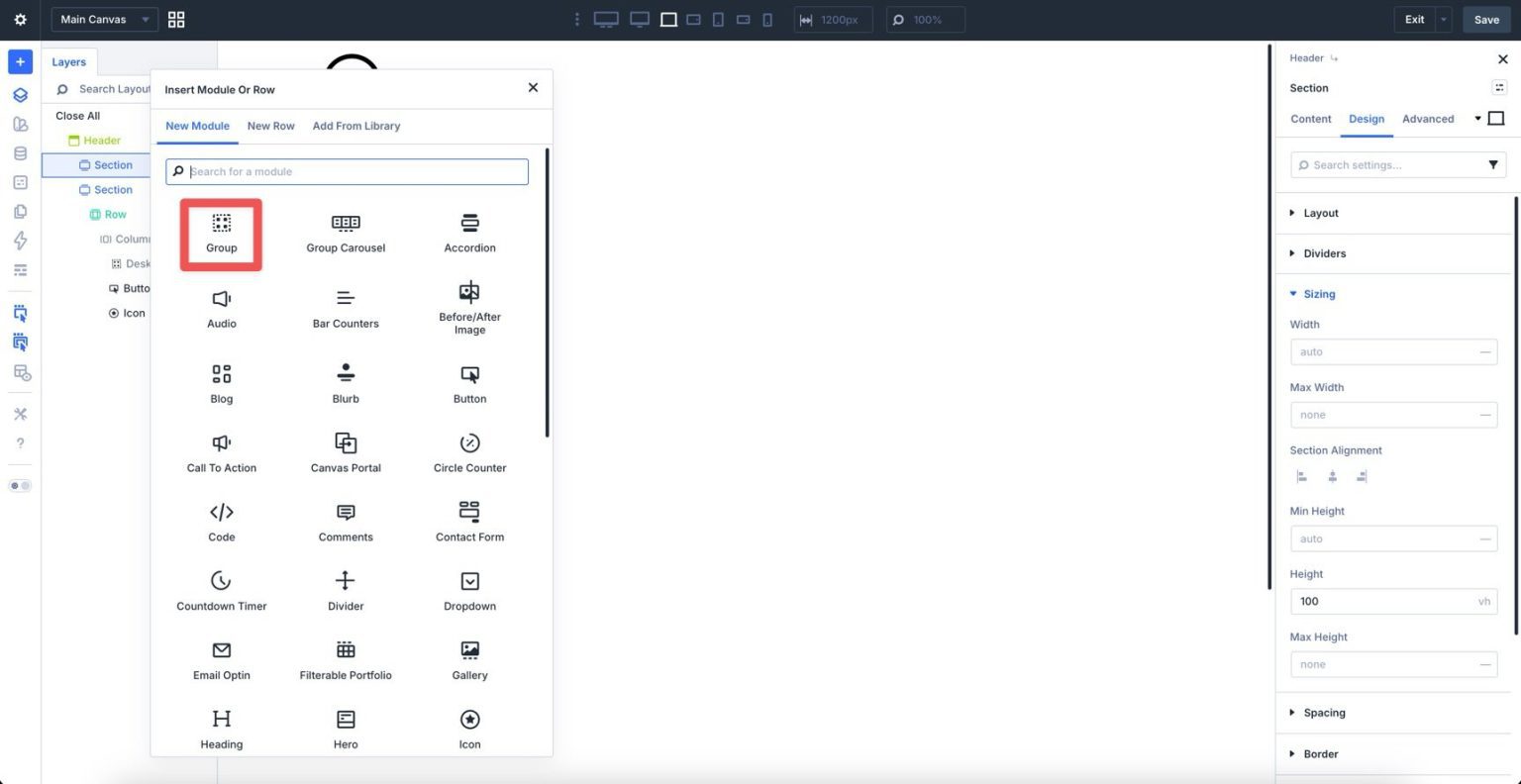Open the Advanced settings tab

coord(1428,119)
